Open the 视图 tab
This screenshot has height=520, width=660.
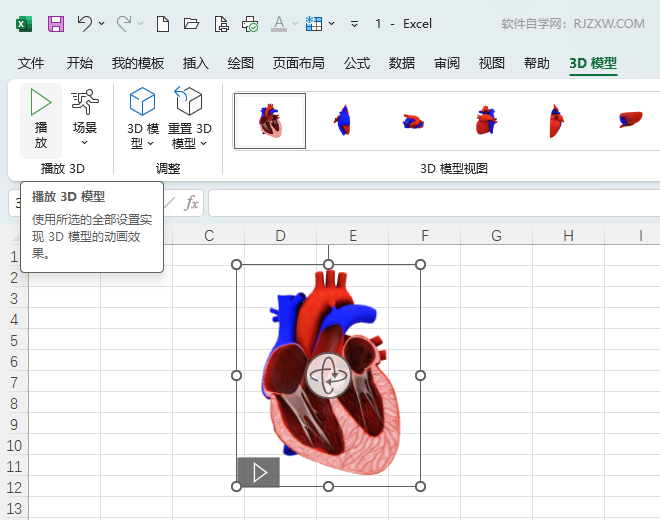point(492,63)
